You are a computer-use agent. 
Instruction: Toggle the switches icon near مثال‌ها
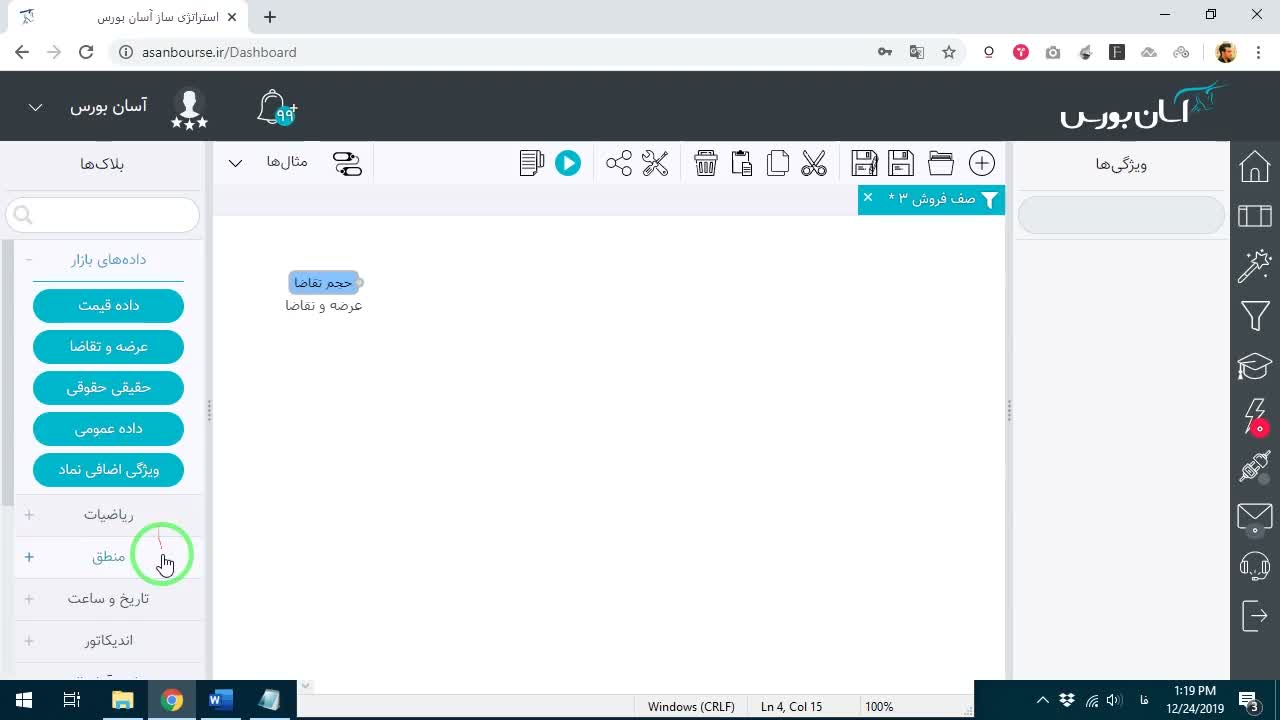(x=347, y=163)
